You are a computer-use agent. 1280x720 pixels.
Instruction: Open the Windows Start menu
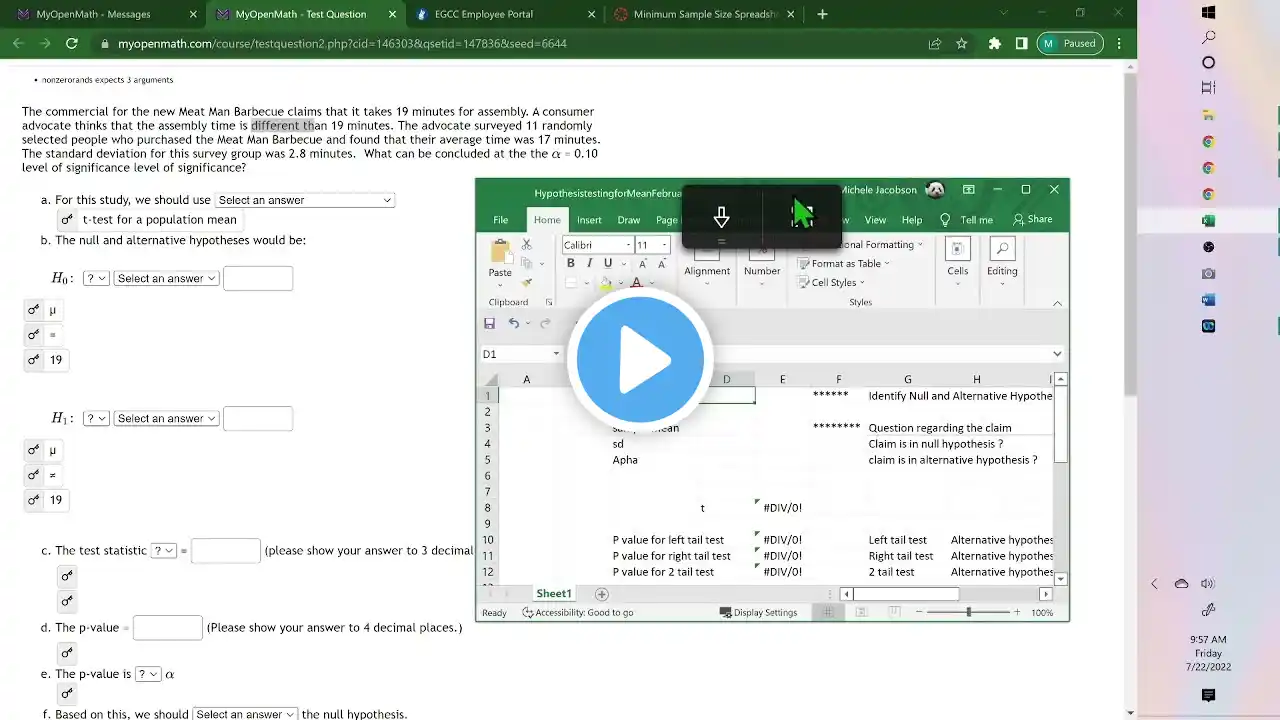click(1208, 13)
